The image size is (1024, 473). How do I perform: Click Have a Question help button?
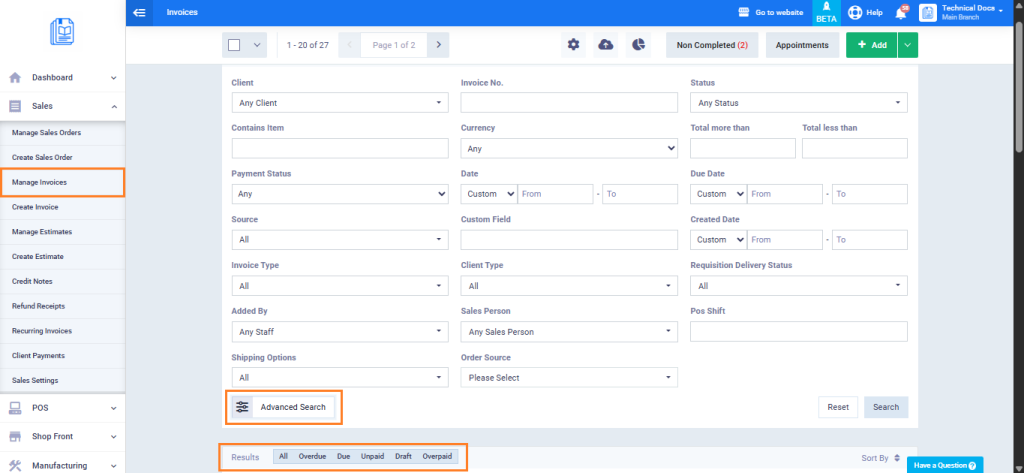(x=945, y=465)
